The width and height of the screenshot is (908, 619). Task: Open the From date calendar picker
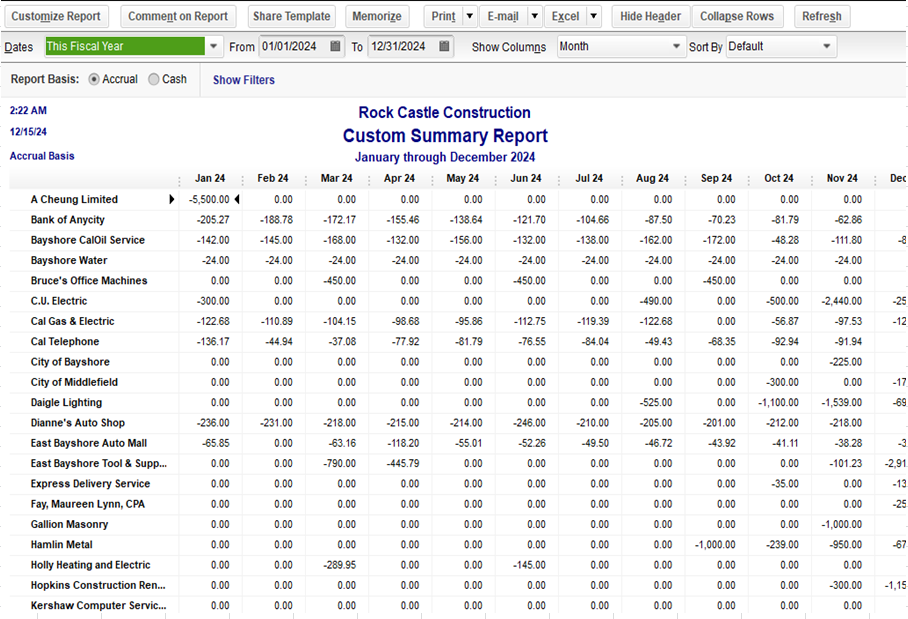tap(335, 47)
